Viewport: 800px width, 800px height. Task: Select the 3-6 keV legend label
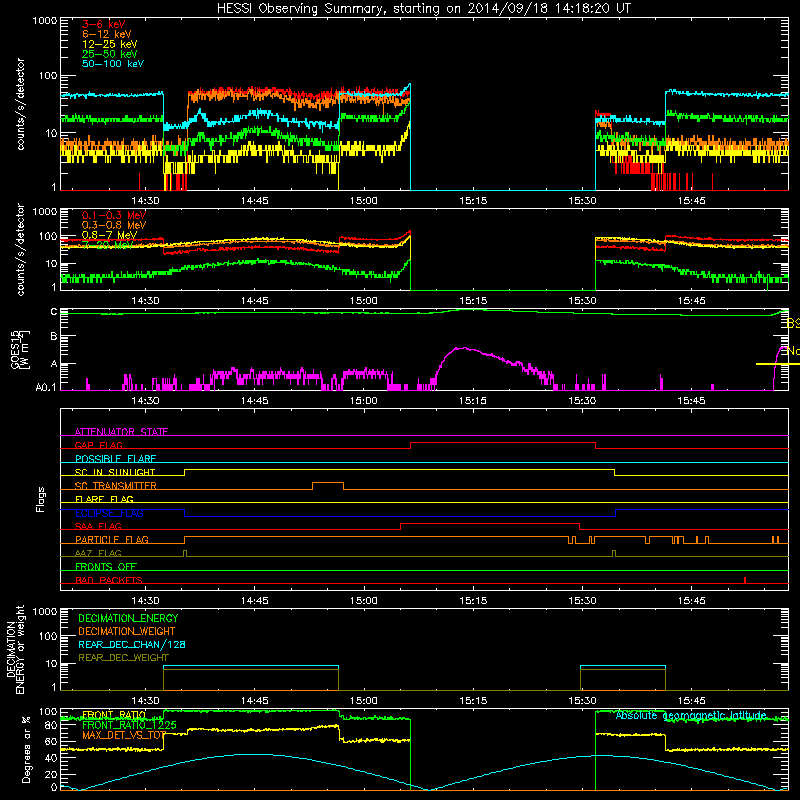[103, 24]
